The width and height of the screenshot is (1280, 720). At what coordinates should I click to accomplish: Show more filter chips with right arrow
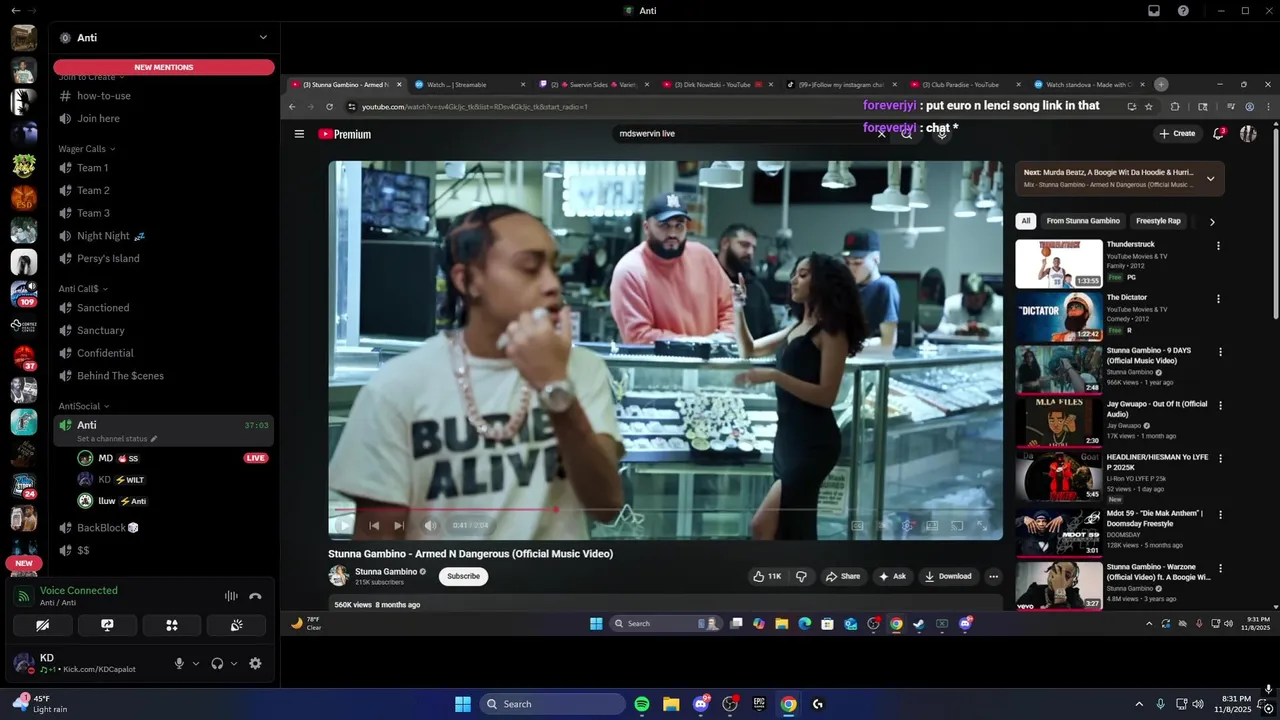[1212, 222]
